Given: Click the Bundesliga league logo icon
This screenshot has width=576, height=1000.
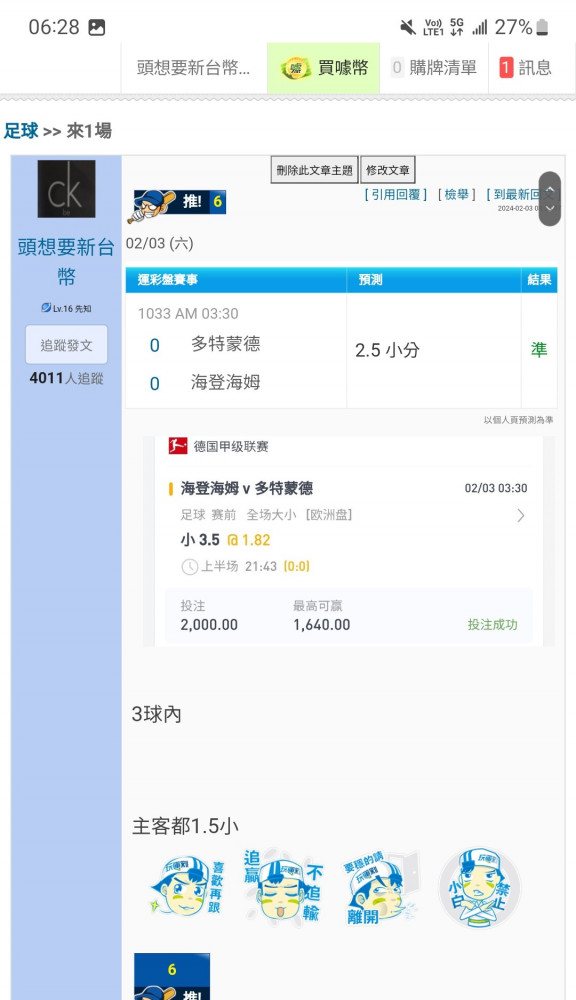Looking at the screenshot, I should point(177,445).
